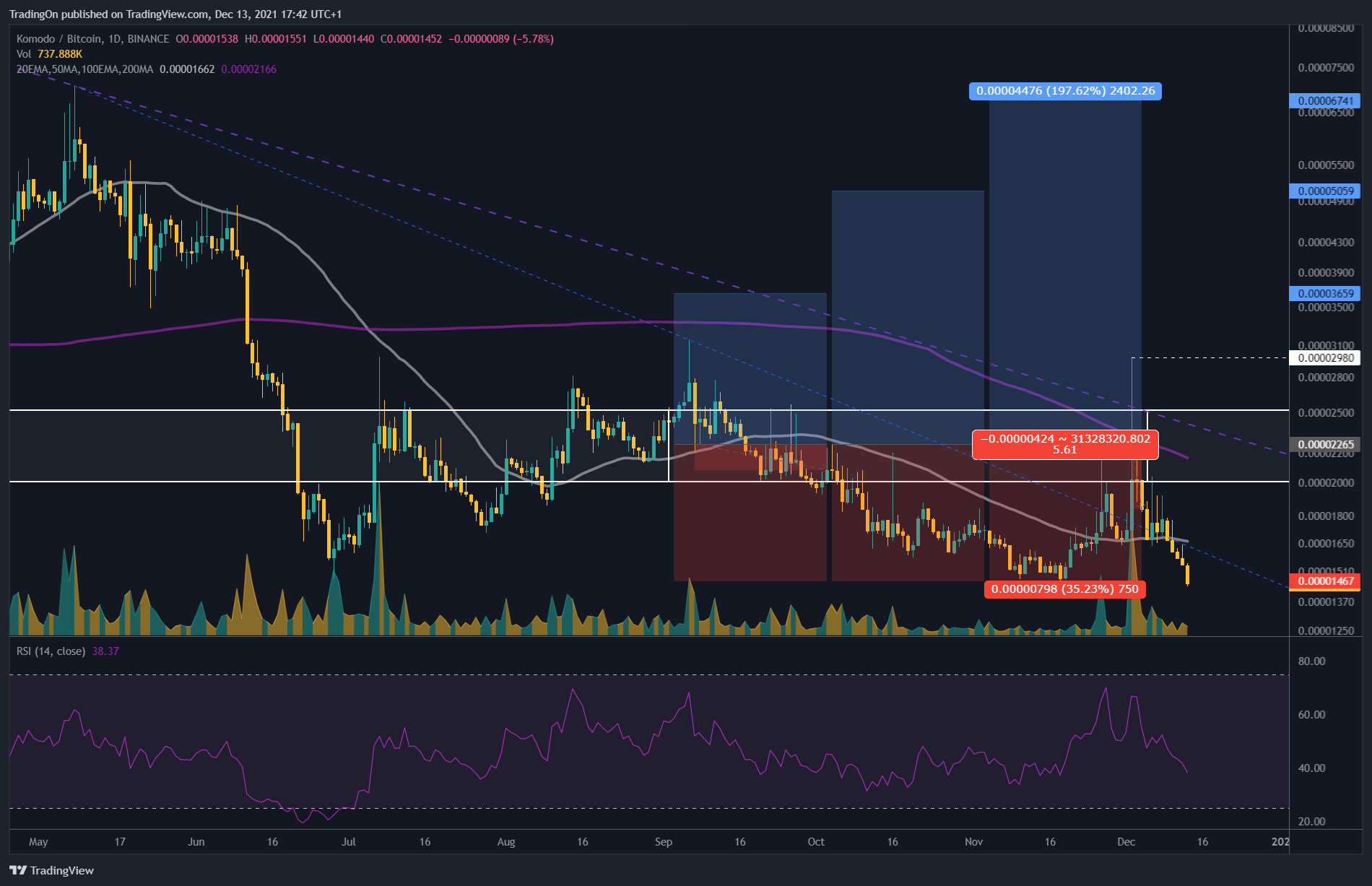Select the red 35.23% stop label
1372x886 pixels.
(x=1064, y=589)
